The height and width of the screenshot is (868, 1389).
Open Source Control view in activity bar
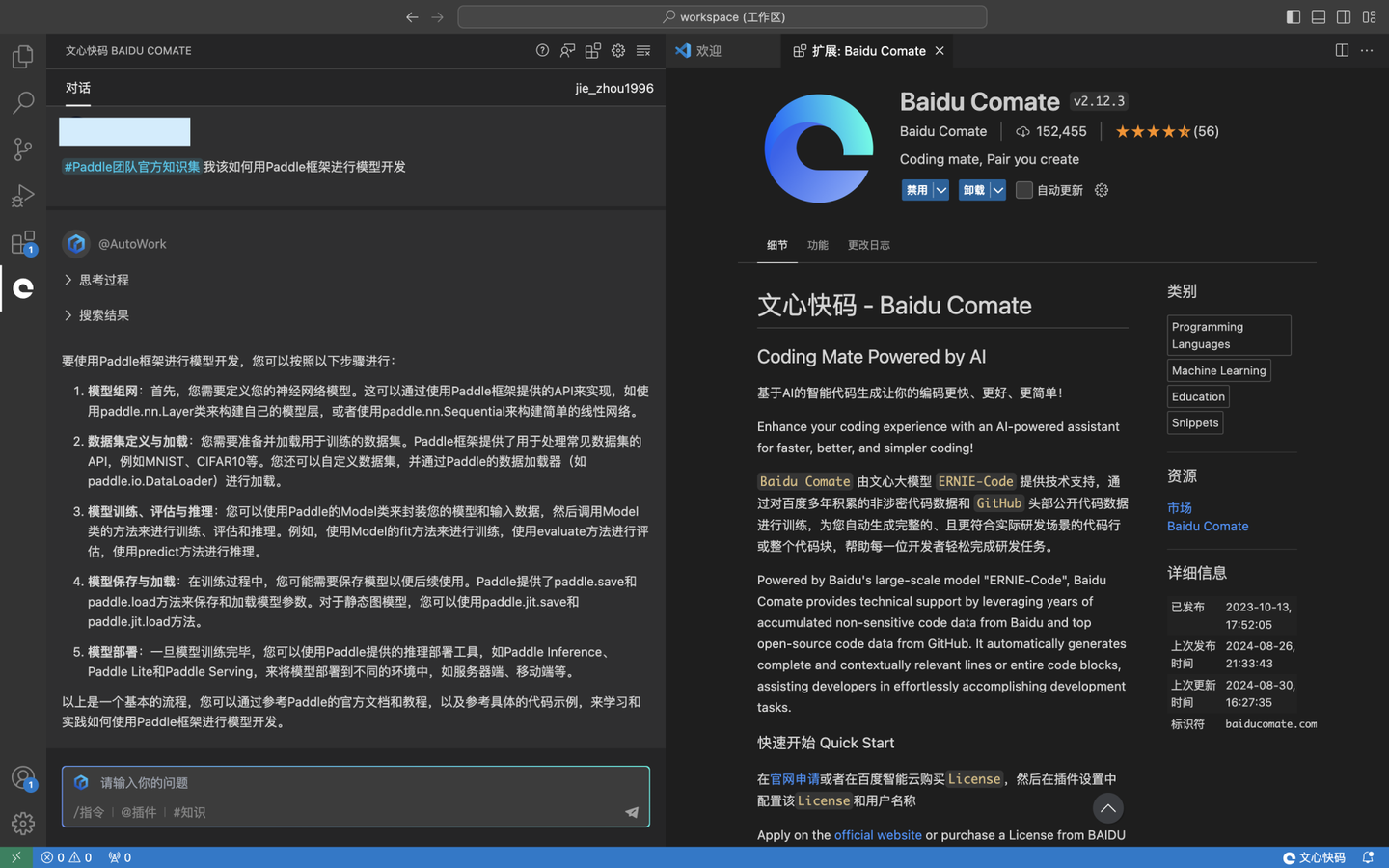coord(23,149)
